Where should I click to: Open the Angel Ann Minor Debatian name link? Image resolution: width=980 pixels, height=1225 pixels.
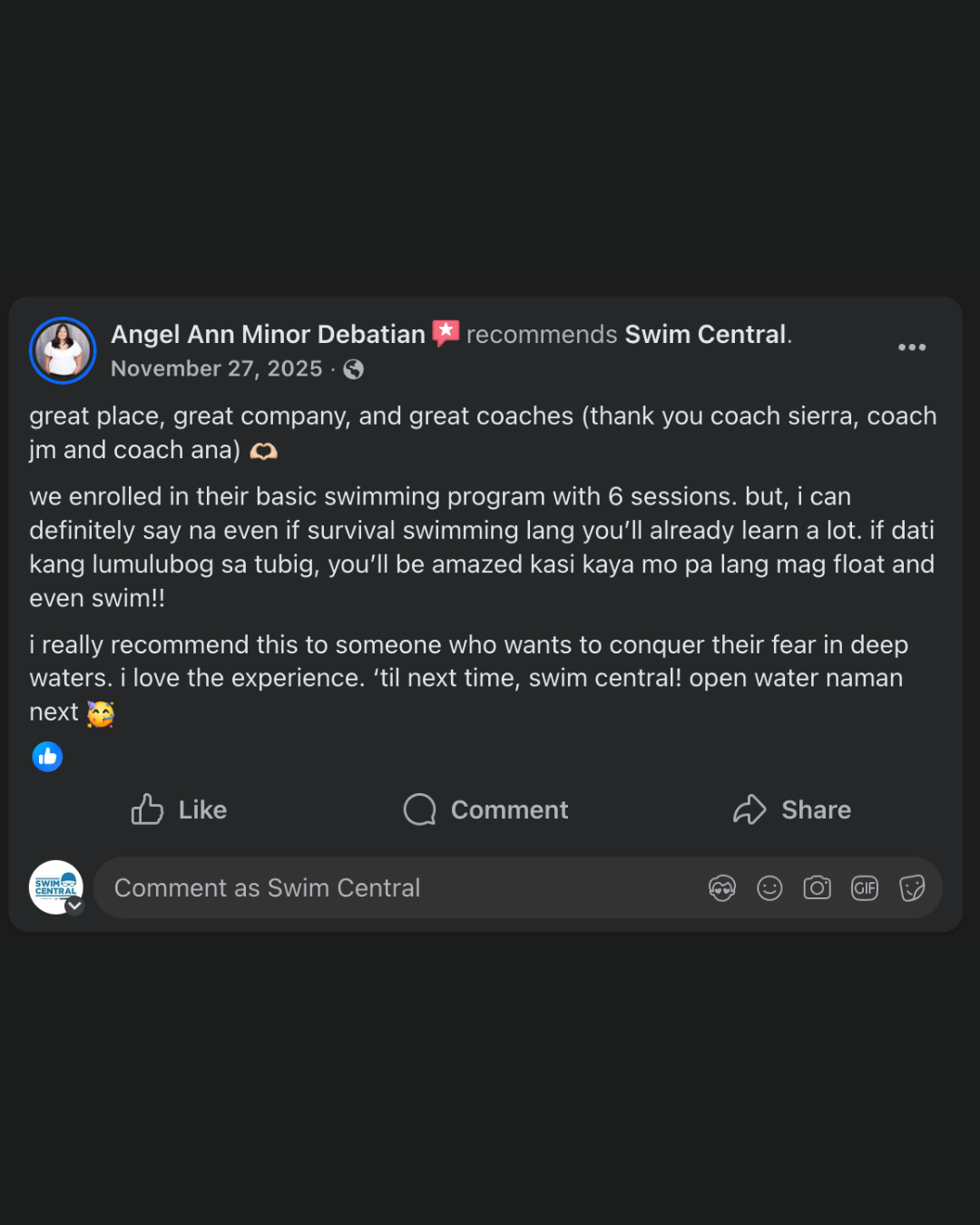click(268, 335)
